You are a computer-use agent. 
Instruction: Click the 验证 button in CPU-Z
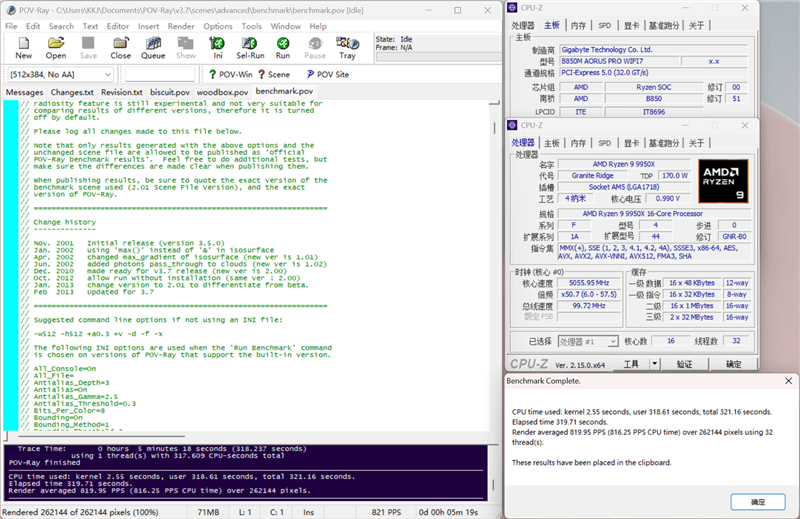pos(684,364)
